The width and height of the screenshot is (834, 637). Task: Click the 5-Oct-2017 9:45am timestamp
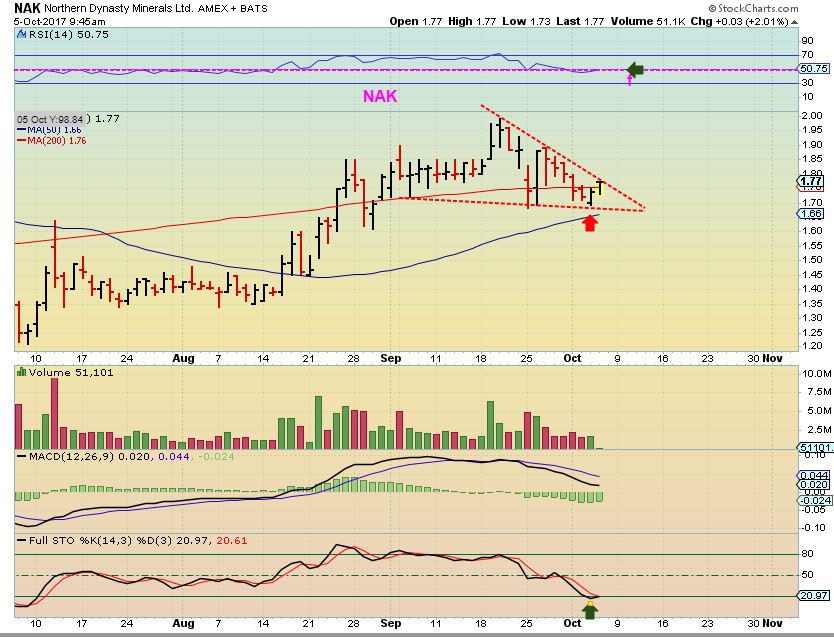tap(60, 22)
